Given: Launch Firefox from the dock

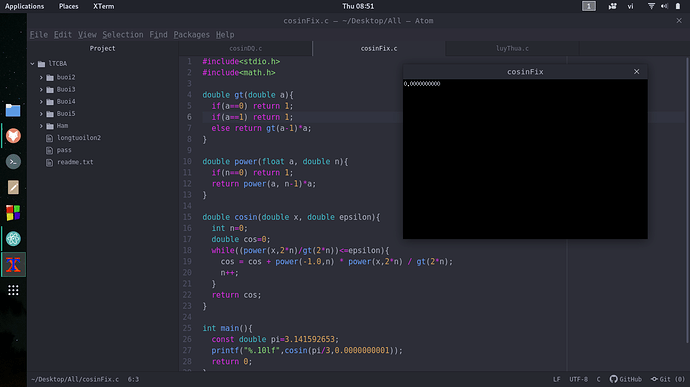Looking at the screenshot, I should [x=13, y=136].
